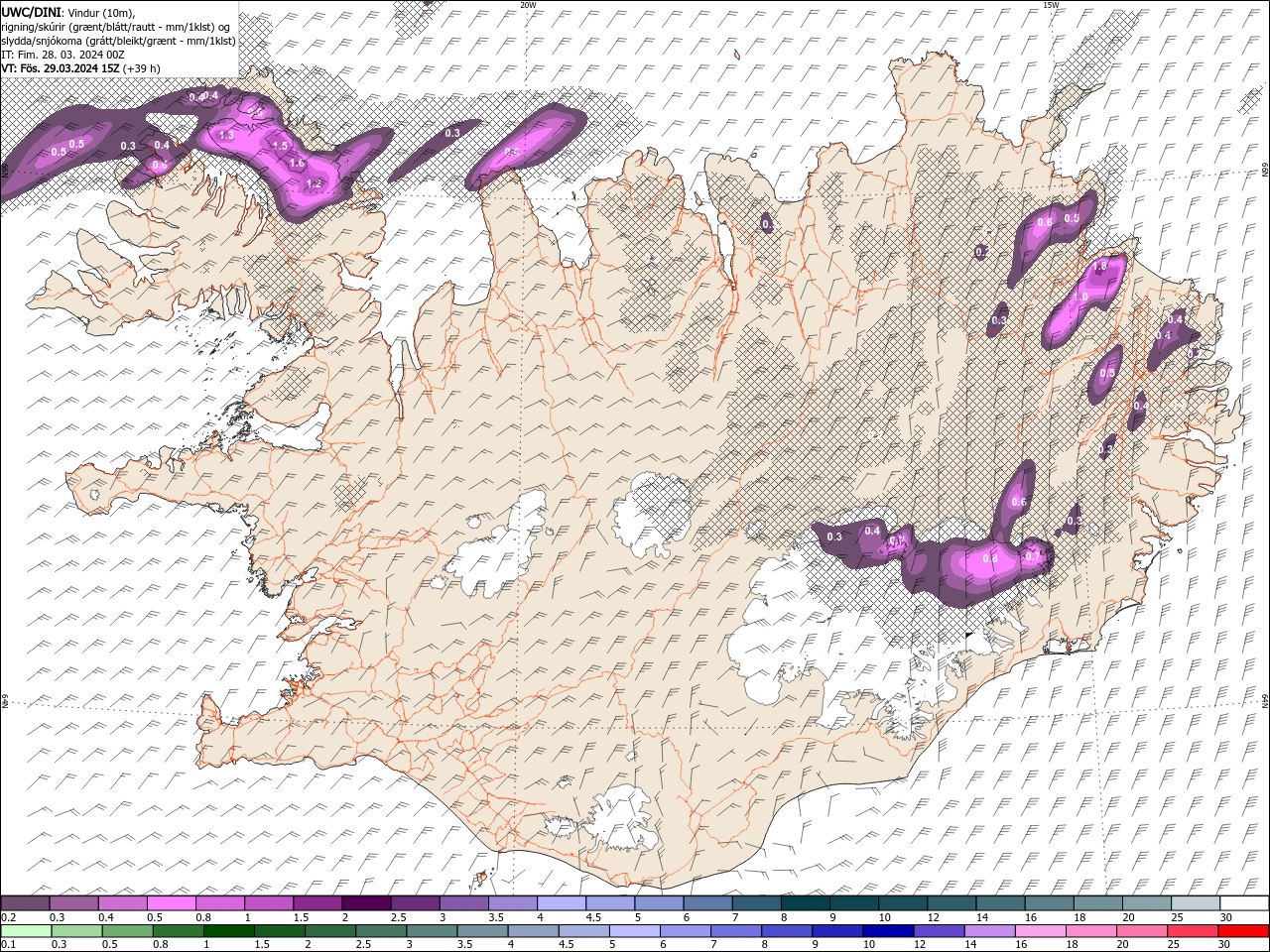Screen dimensions: 1270x952
Task: Click the "1.6" snowfall value on the map
Action: tap(296, 164)
